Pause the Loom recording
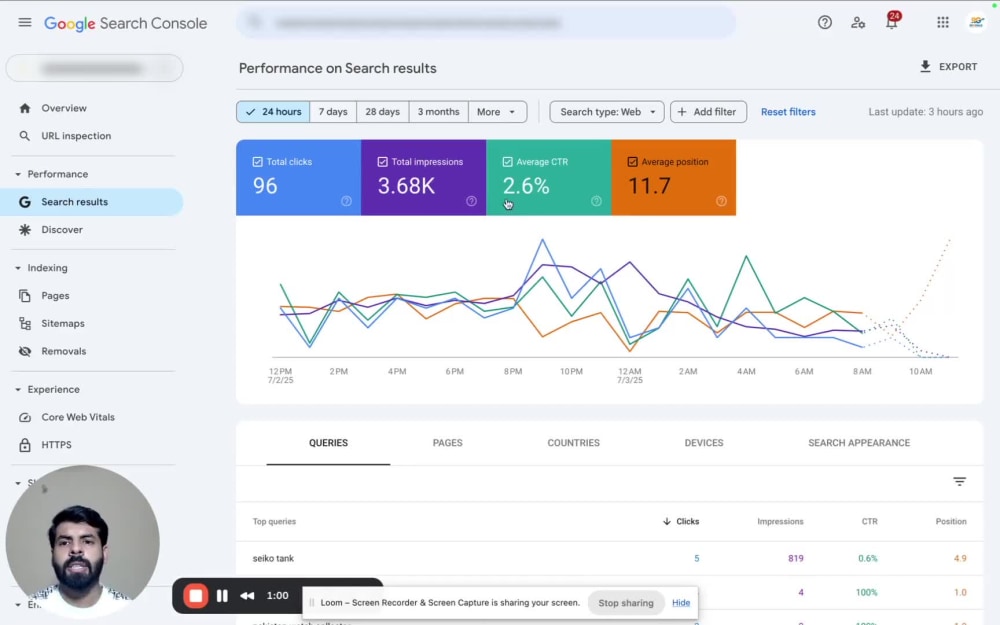The height and width of the screenshot is (625, 1000). 222,596
